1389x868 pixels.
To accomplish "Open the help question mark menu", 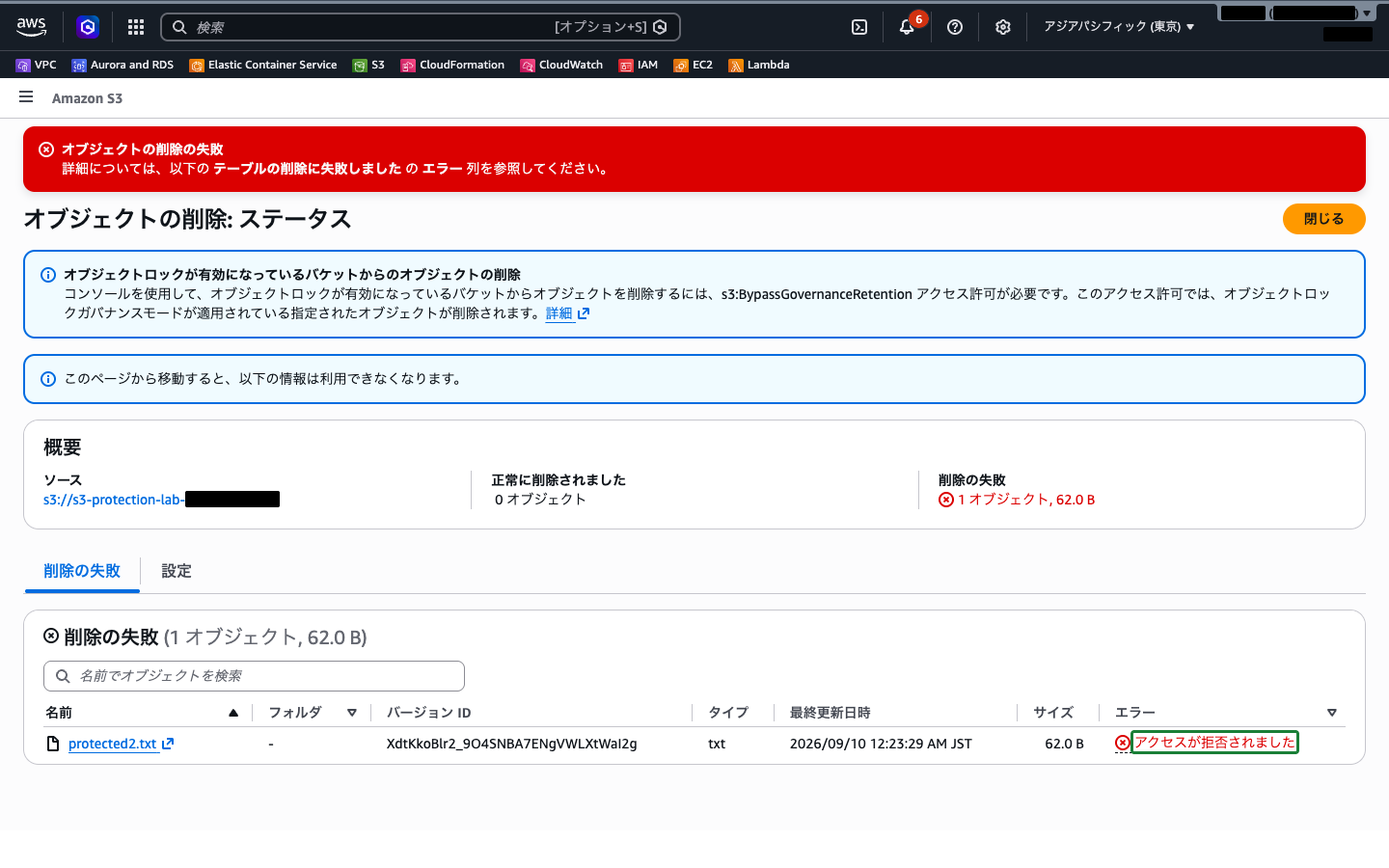I will click(x=955, y=27).
